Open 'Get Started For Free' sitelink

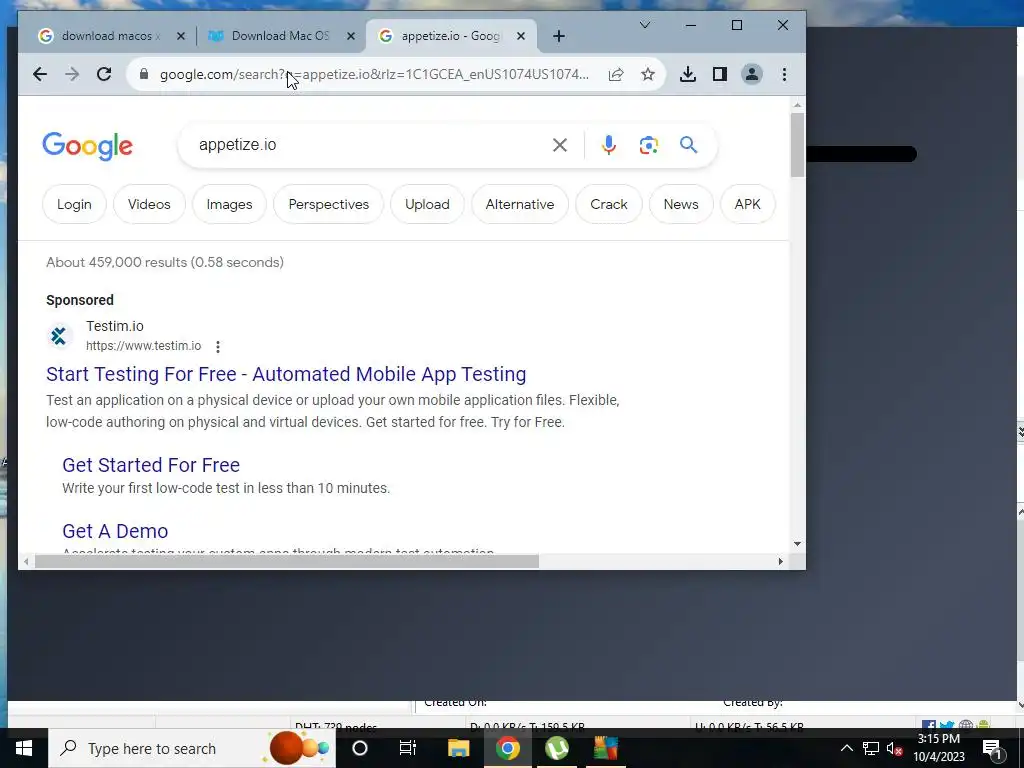tap(151, 465)
